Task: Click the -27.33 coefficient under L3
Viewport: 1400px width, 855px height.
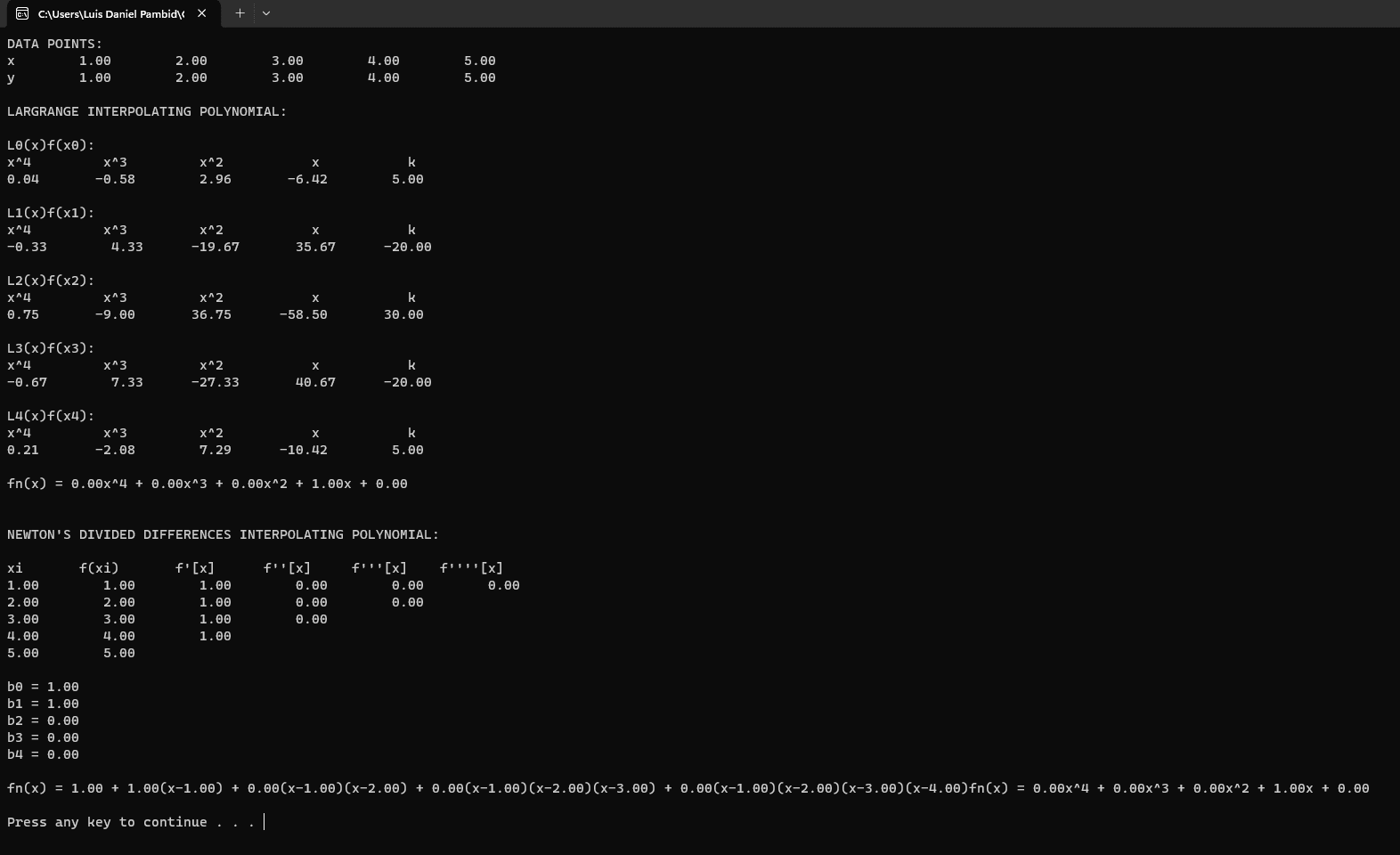Action: coord(215,382)
